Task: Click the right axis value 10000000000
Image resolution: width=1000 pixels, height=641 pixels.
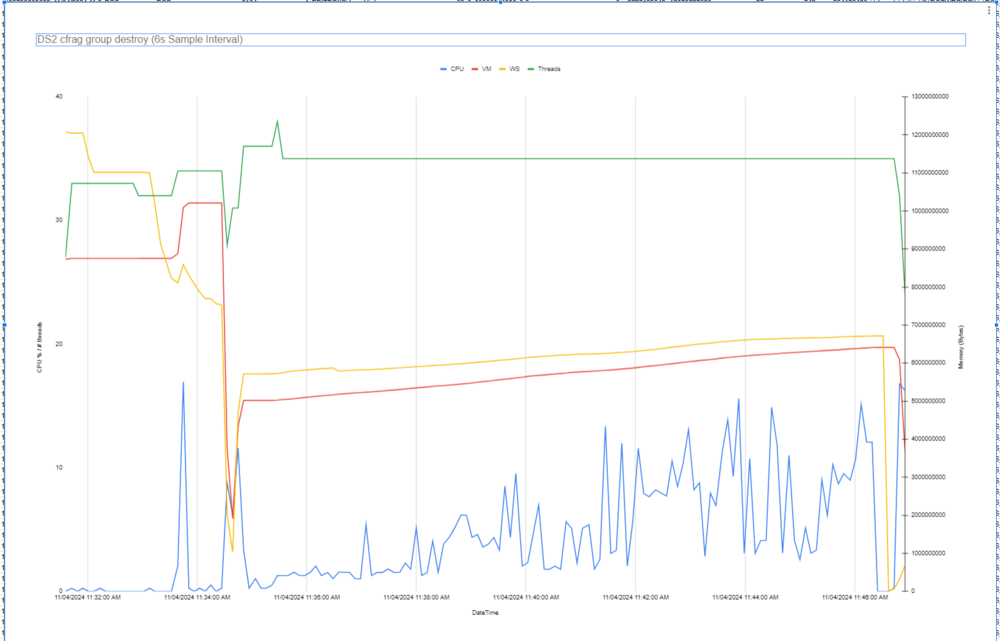Action: (x=930, y=210)
